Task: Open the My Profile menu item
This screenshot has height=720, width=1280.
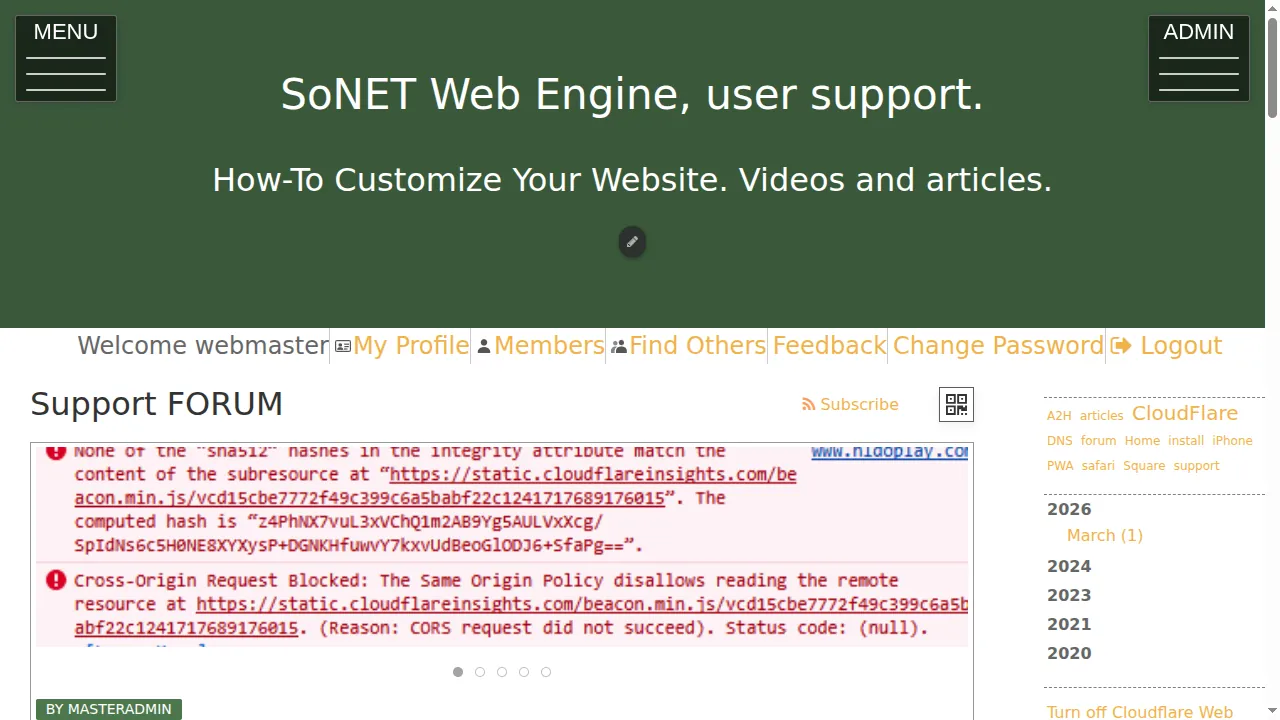Action: 411,346
